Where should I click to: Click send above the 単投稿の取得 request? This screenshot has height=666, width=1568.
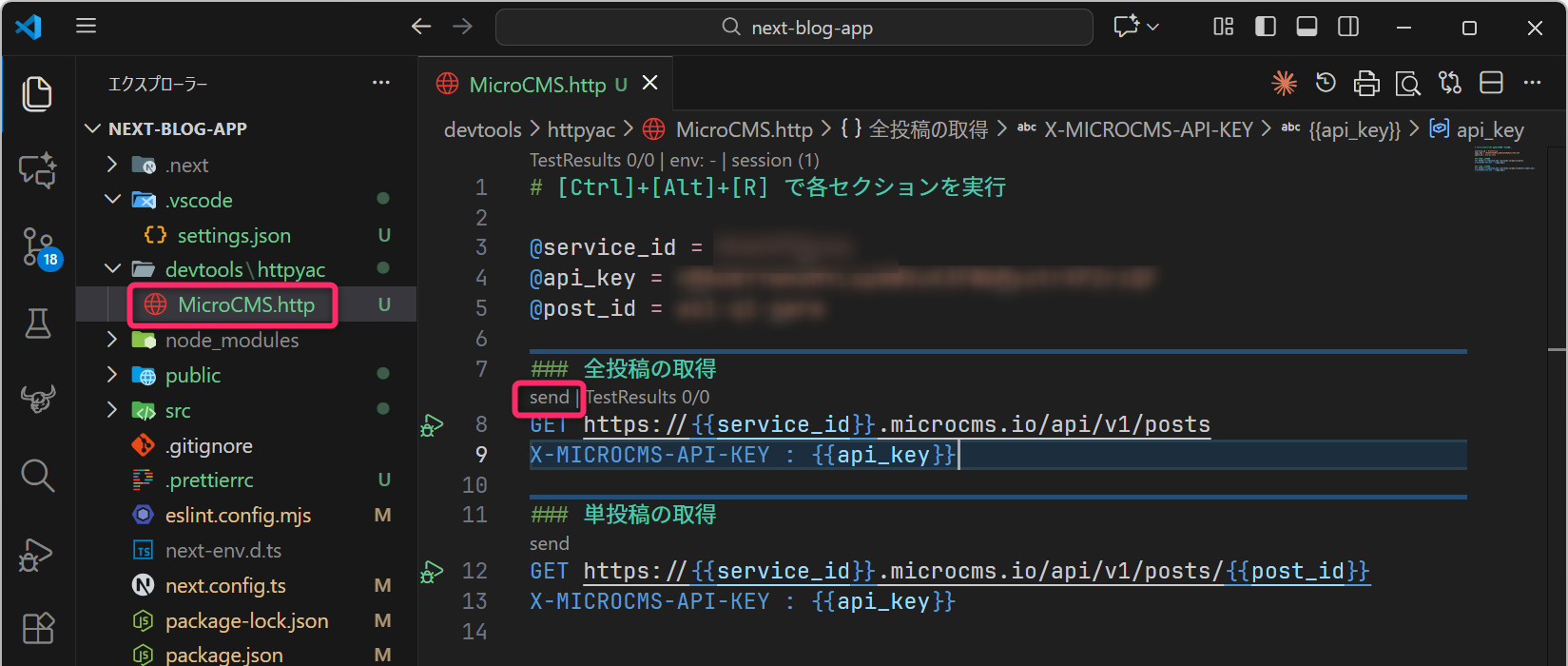pyautogui.click(x=549, y=543)
